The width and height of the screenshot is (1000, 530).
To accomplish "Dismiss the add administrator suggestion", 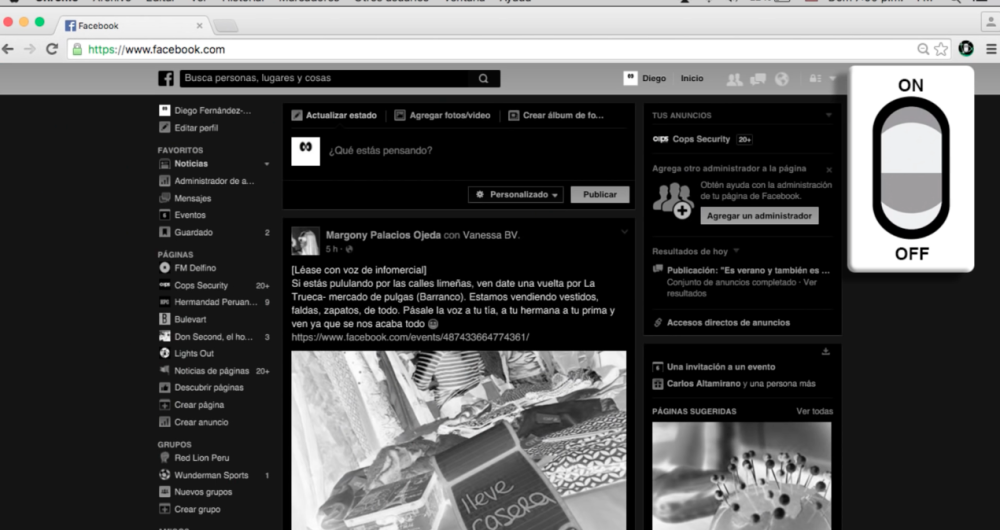I will (x=829, y=170).
